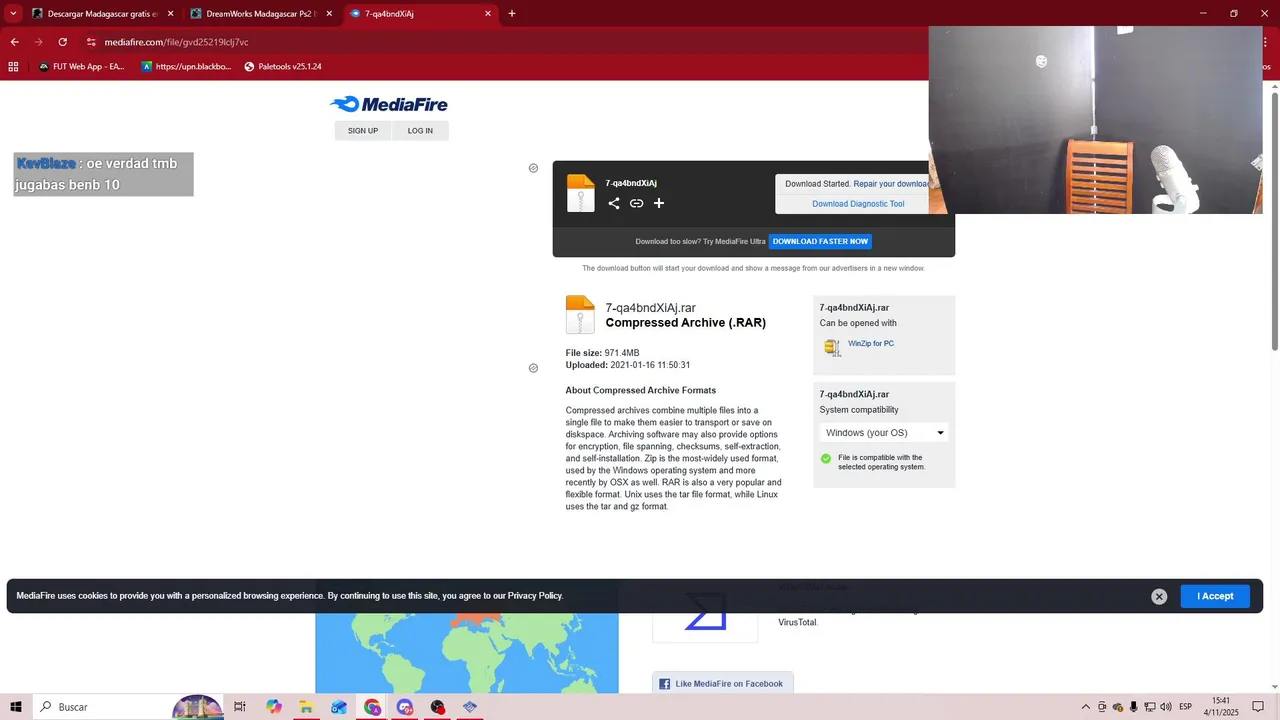This screenshot has height=720, width=1280.
Task: Reload the MediaFire page
Action: [x=62, y=42]
